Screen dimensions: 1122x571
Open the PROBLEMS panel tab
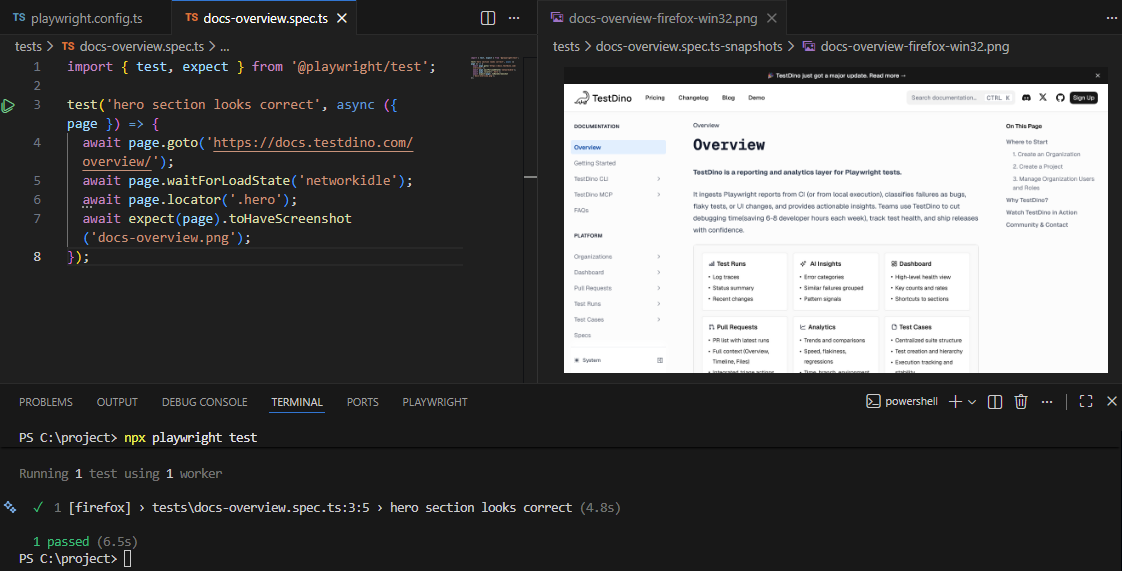pos(46,402)
